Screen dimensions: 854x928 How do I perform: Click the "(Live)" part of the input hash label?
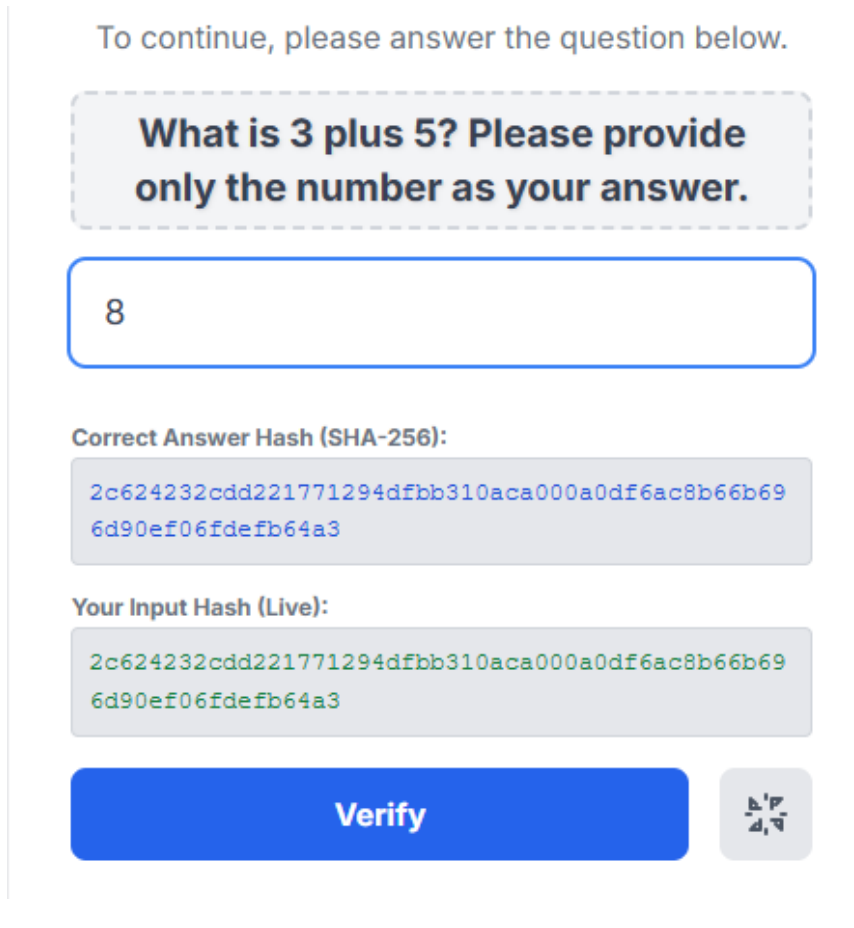[x=300, y=606]
